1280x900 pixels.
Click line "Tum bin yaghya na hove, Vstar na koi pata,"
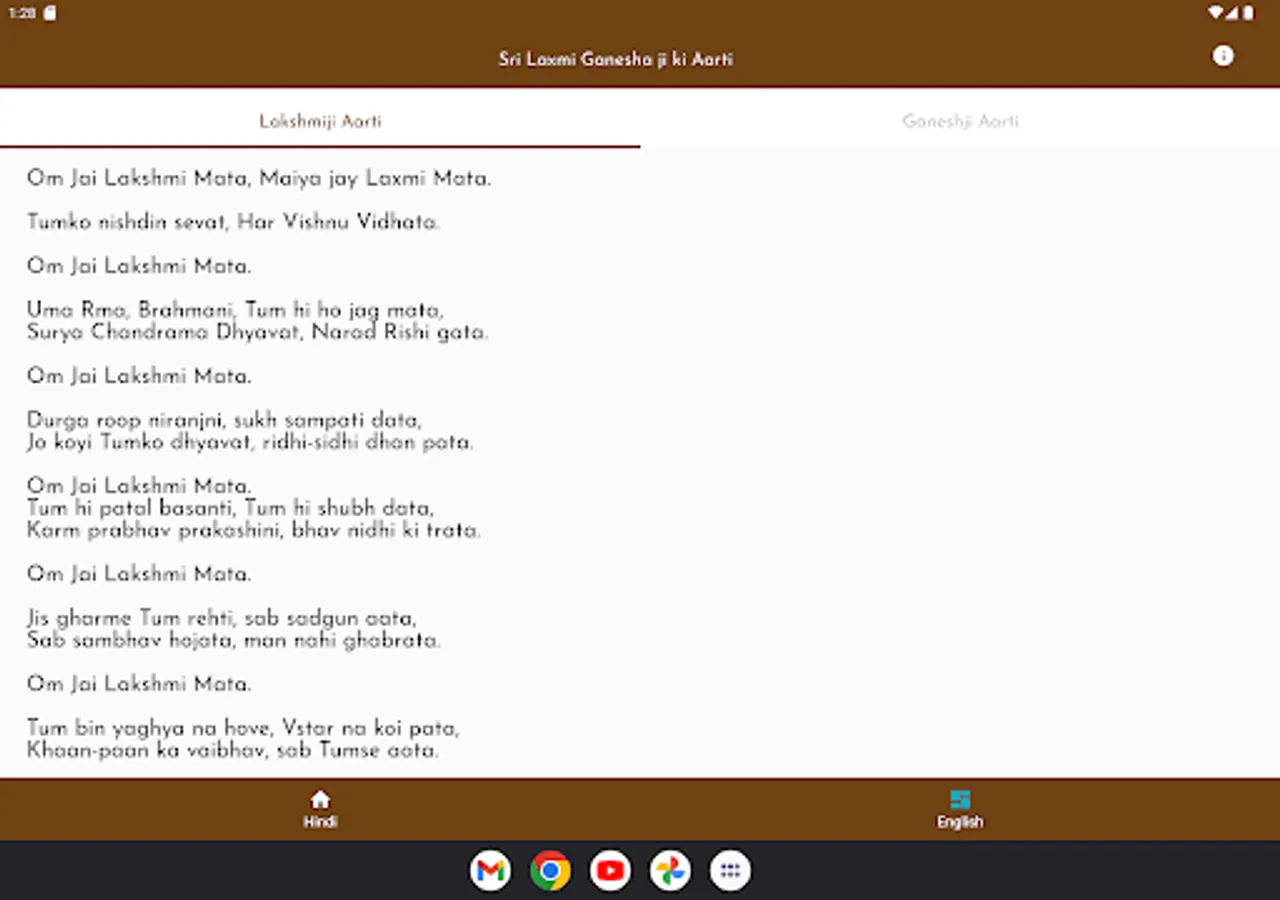[x=243, y=728]
